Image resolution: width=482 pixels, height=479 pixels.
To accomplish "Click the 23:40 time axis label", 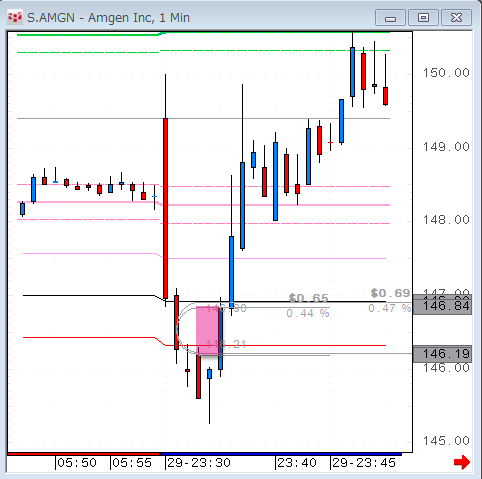I will point(297,463).
